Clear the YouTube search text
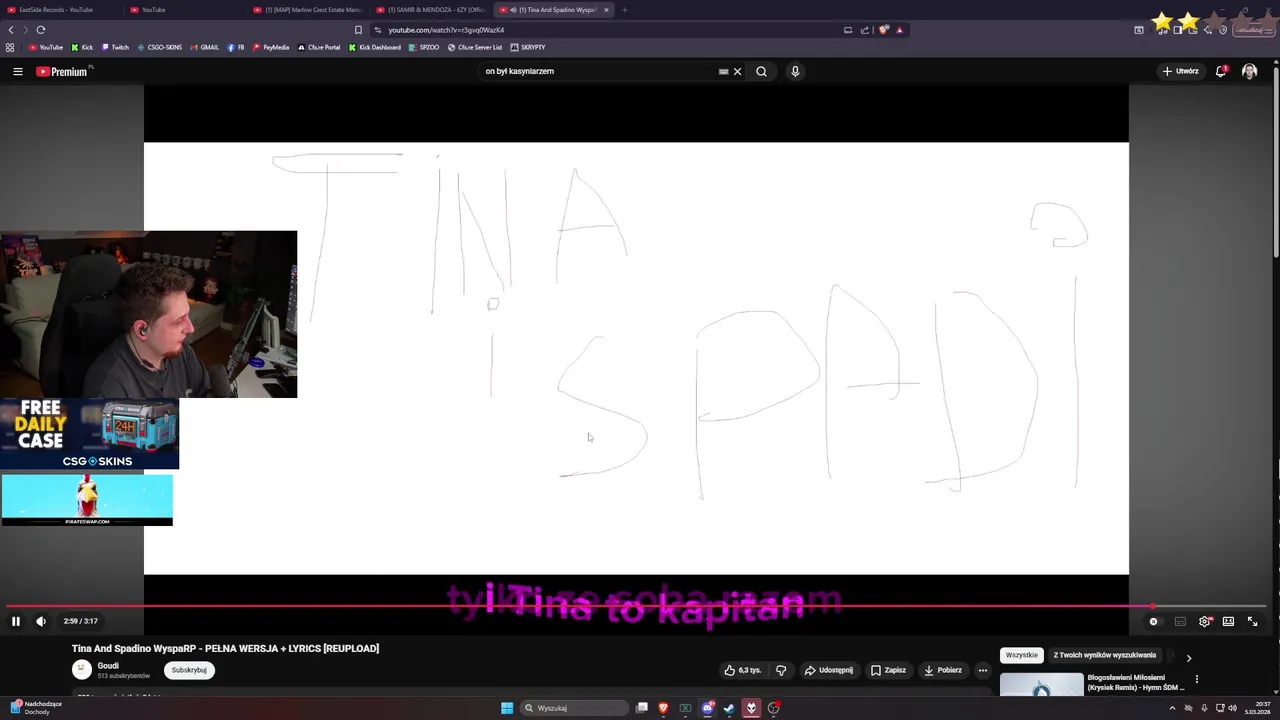Image resolution: width=1280 pixels, height=720 pixels. pyautogui.click(x=738, y=71)
